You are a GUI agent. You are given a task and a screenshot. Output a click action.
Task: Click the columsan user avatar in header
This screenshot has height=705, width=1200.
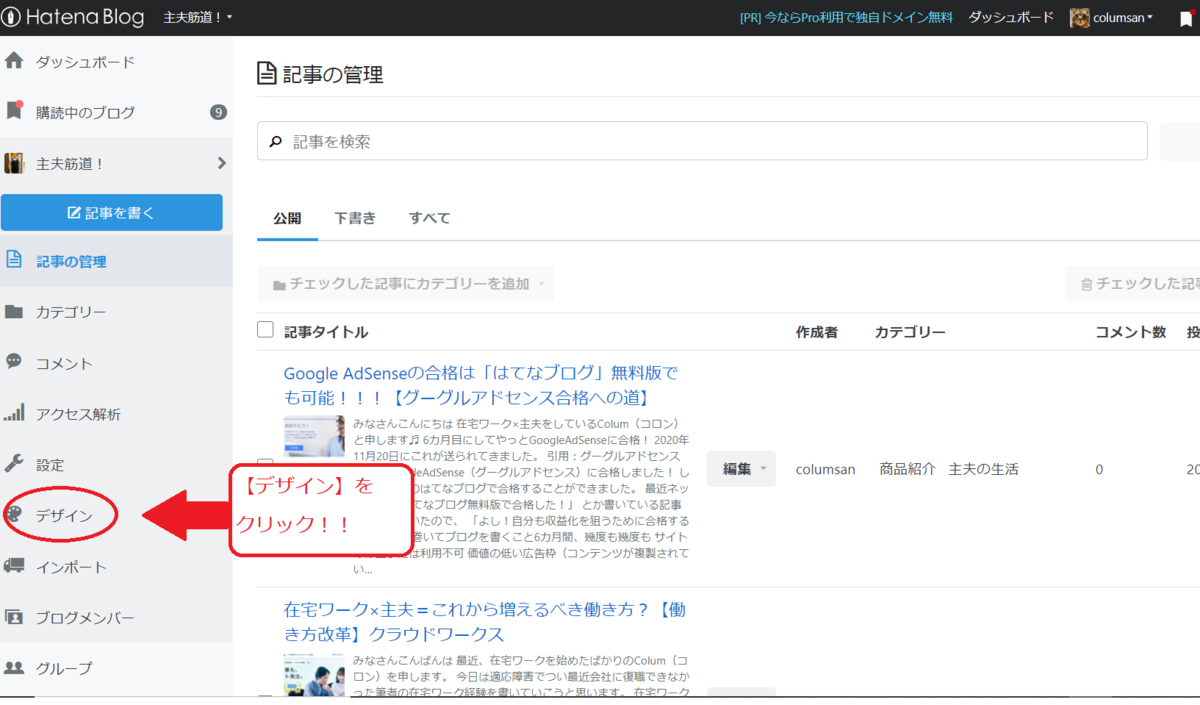[1079, 18]
